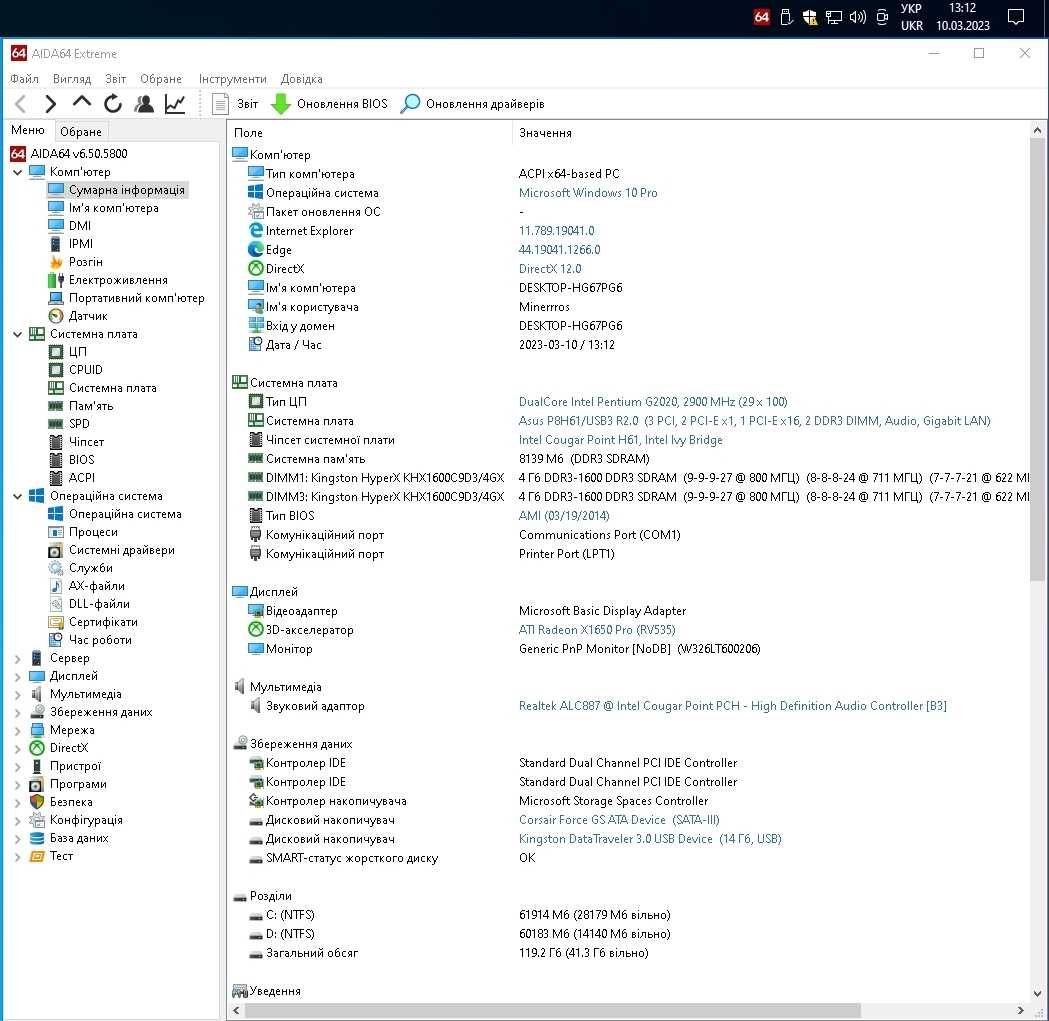The width and height of the screenshot is (1049, 1021).
Task: Open the Інструменти menu
Action: point(232,79)
